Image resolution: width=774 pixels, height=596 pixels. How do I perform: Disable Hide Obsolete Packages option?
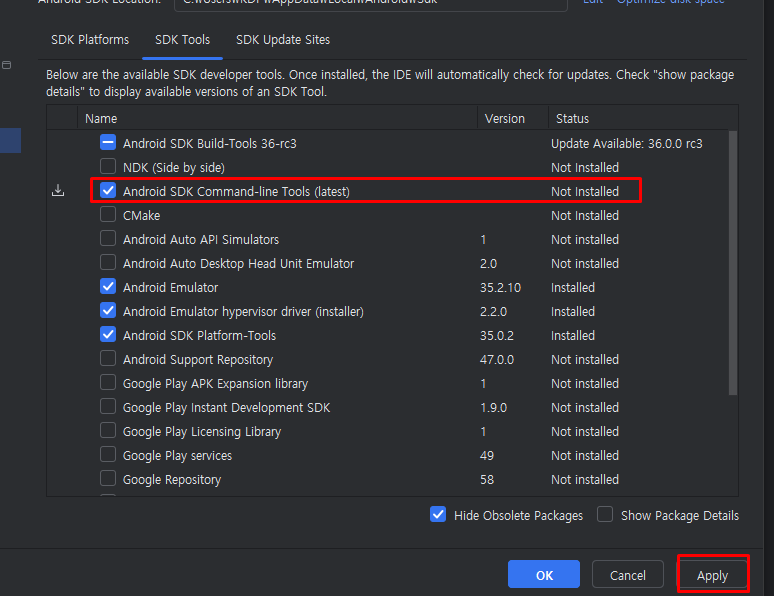coord(438,515)
